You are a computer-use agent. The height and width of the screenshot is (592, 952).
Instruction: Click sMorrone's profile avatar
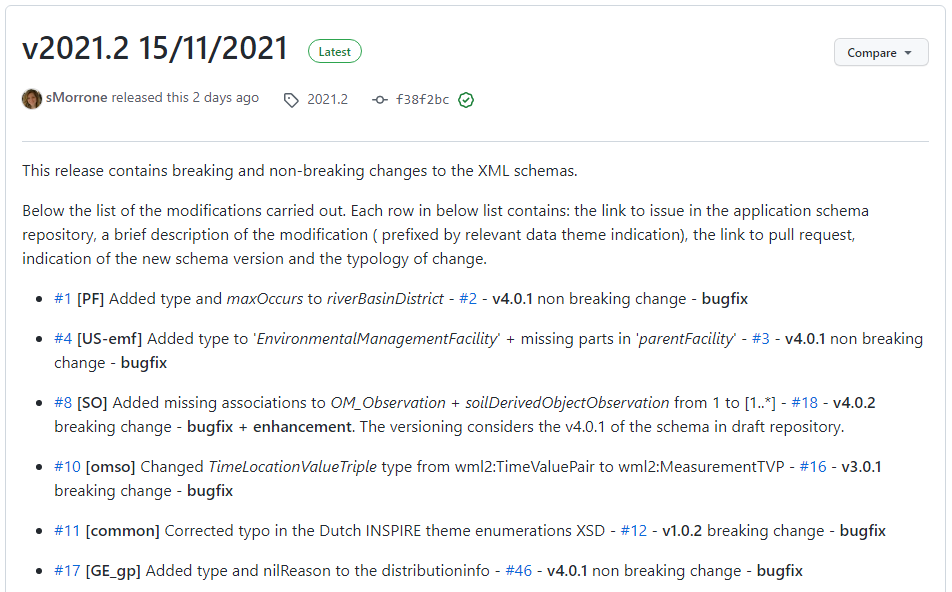[32, 98]
